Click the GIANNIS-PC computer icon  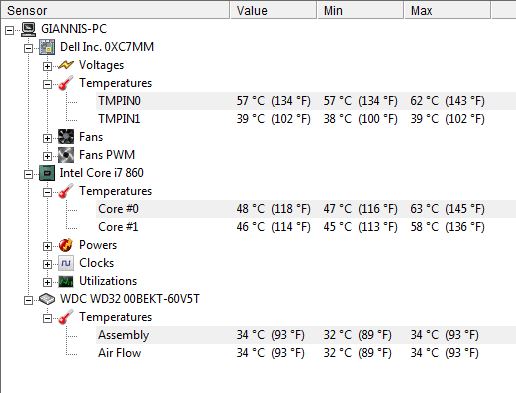(28, 29)
